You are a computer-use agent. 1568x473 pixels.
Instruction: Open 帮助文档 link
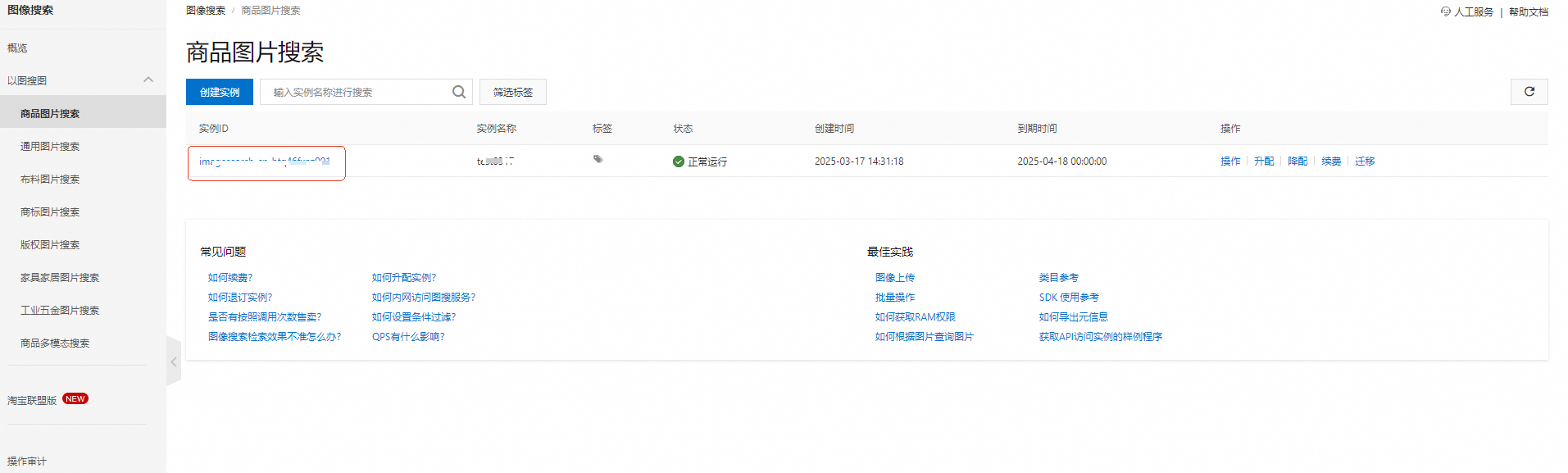click(1529, 11)
